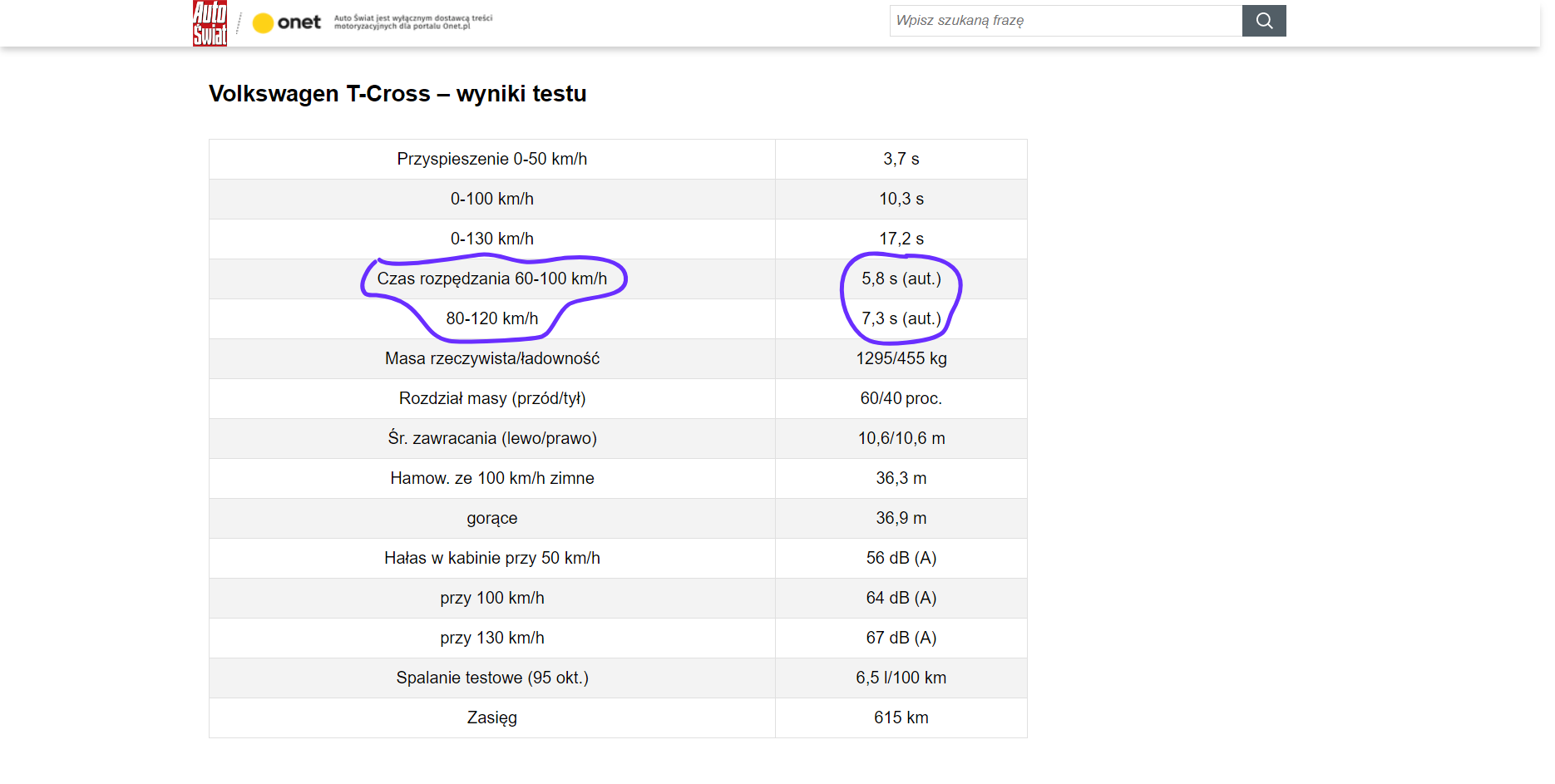
Task: Click the 'Spalanie testowe (95 okt.)' label
Action: [492, 678]
